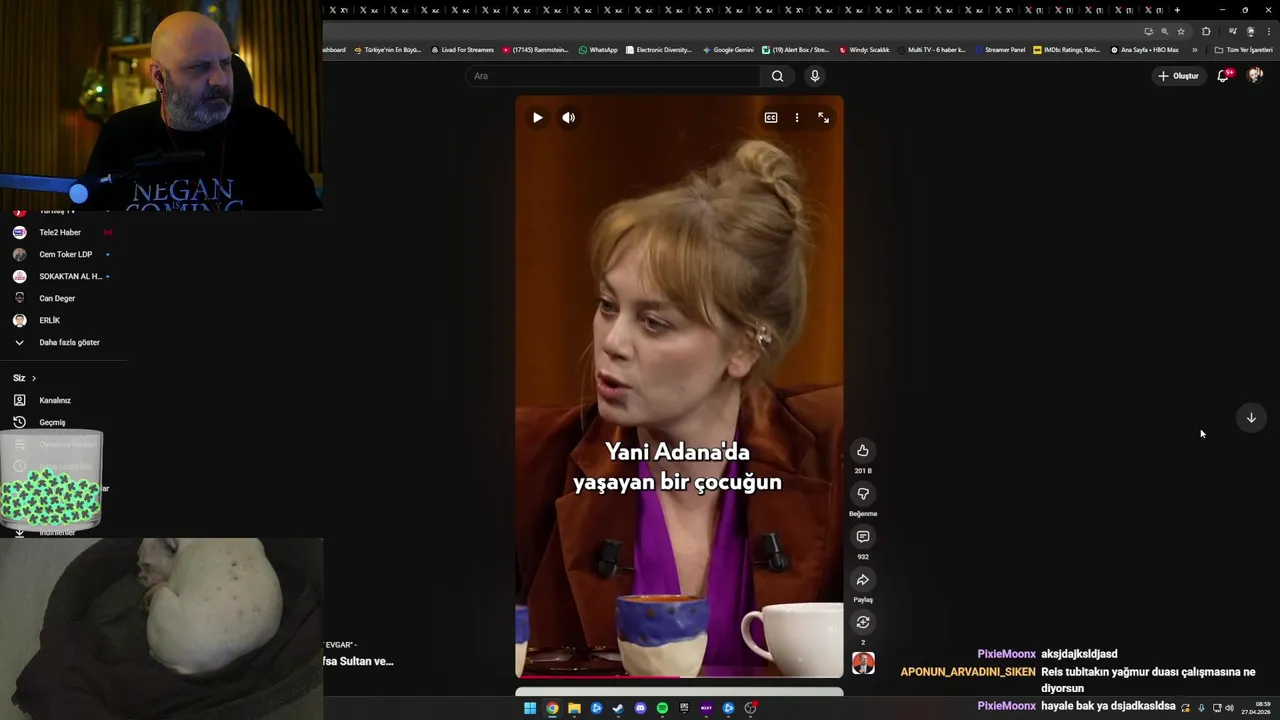Click the remix icon under Paylaş
The height and width of the screenshot is (720, 1280).
coord(863,623)
